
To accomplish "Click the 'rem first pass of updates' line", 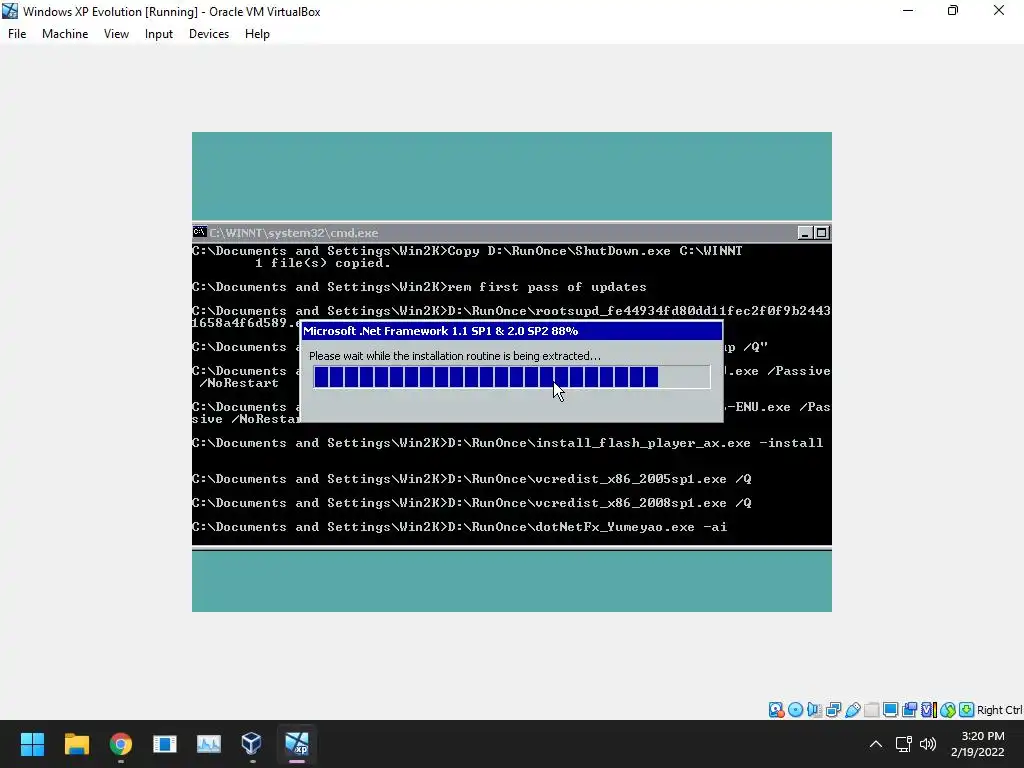I will pyautogui.click(x=419, y=287).
